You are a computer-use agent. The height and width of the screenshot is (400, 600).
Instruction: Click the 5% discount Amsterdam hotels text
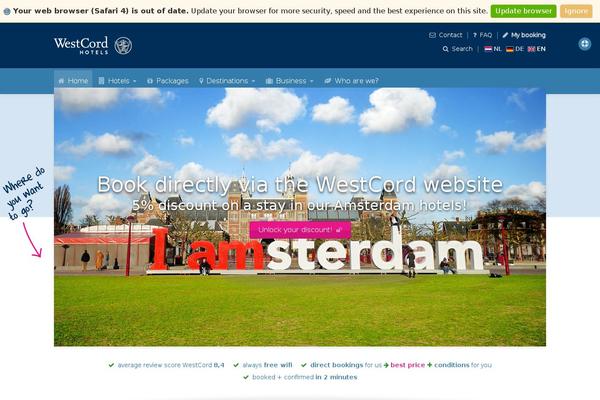pyautogui.click(x=300, y=206)
